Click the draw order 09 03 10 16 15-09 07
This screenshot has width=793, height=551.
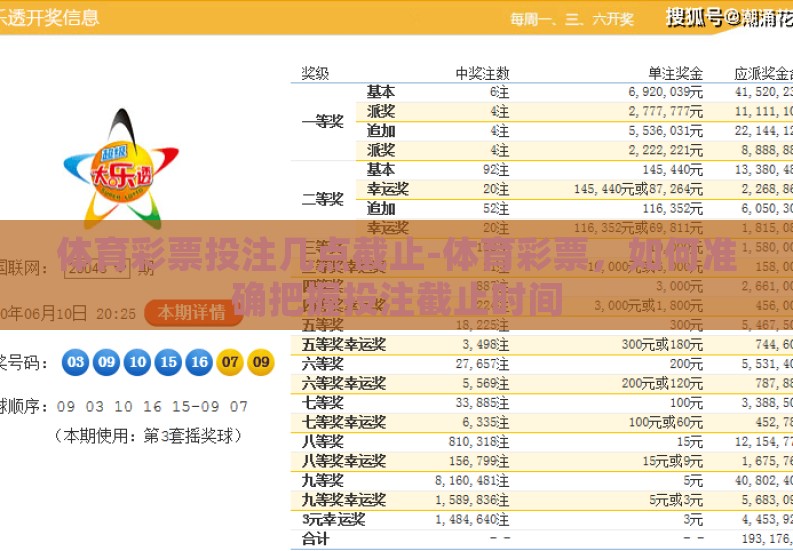152,407
